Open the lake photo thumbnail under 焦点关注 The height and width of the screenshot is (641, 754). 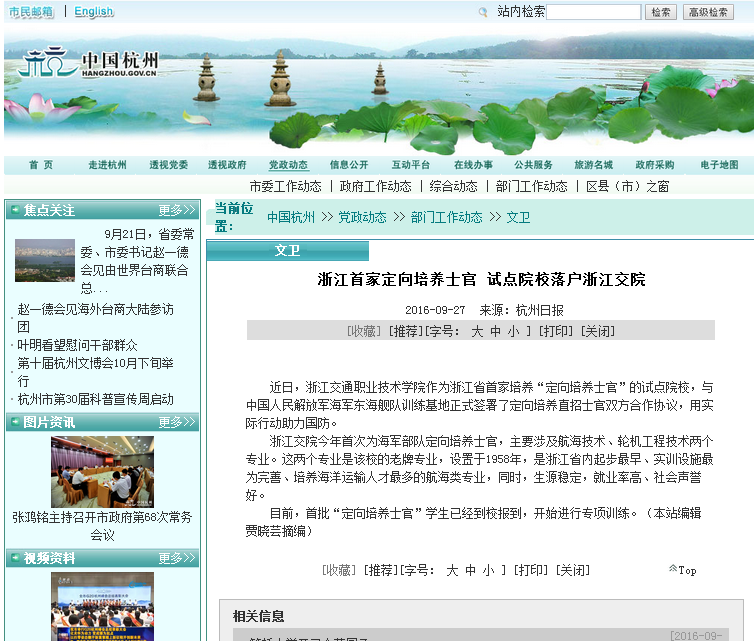[x=44, y=260]
